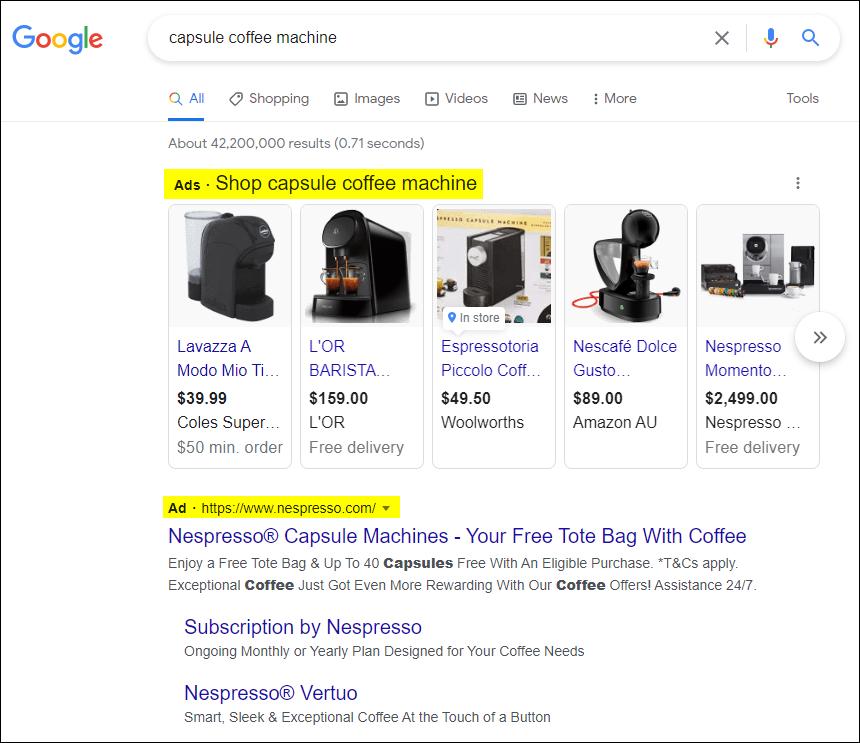Click the $50 min. order note
Viewport: 860px width, 743px height.
click(230, 447)
